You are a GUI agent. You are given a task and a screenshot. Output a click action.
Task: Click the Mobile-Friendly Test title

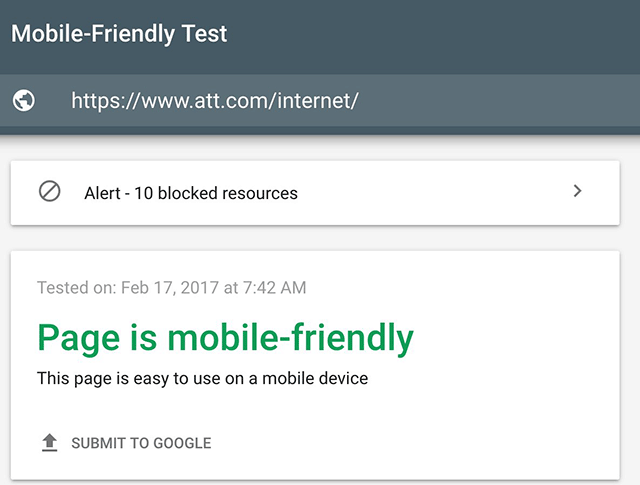coord(119,33)
